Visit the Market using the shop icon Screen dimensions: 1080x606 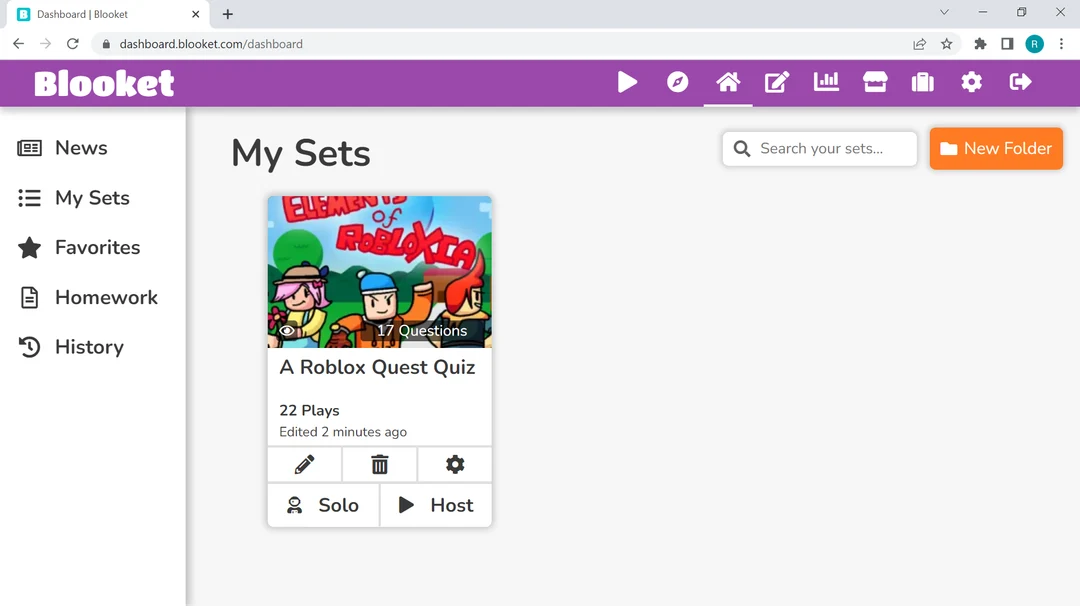pyautogui.click(x=875, y=83)
